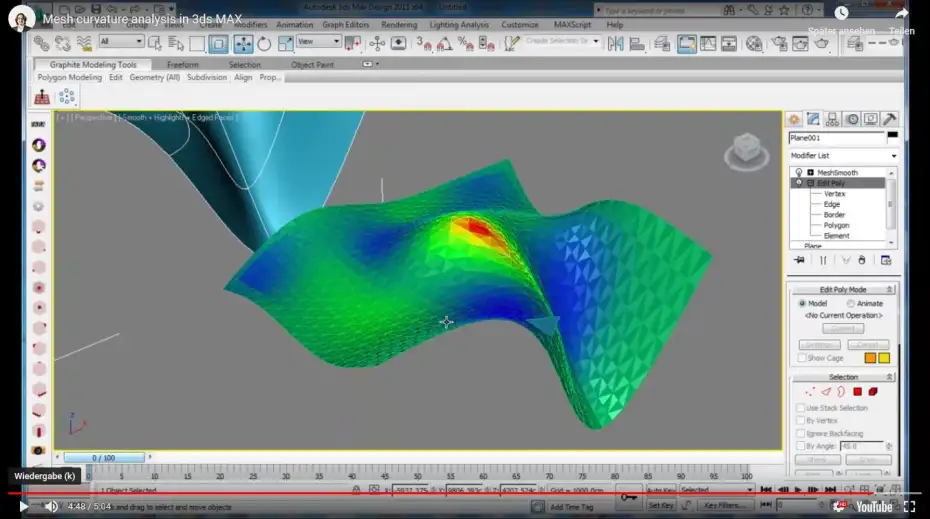The image size is (930, 519).
Task: Collapse the Edit Poly modifier tree node
Action: pos(810,183)
